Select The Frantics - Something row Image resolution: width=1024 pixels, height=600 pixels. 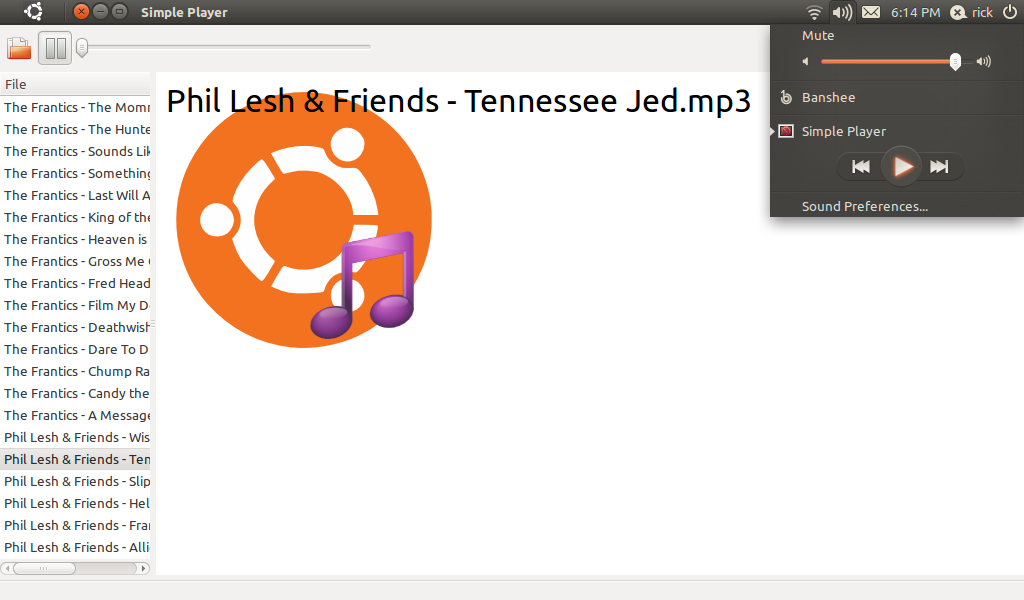(75, 173)
